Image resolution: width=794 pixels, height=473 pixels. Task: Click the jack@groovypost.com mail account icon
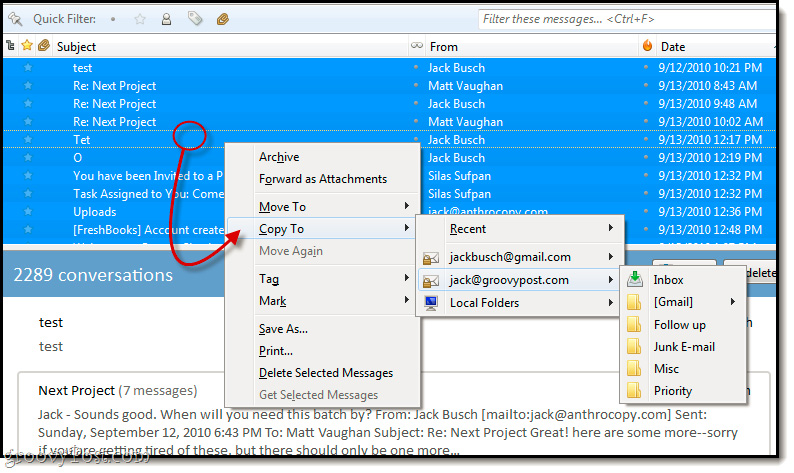[x=431, y=281]
